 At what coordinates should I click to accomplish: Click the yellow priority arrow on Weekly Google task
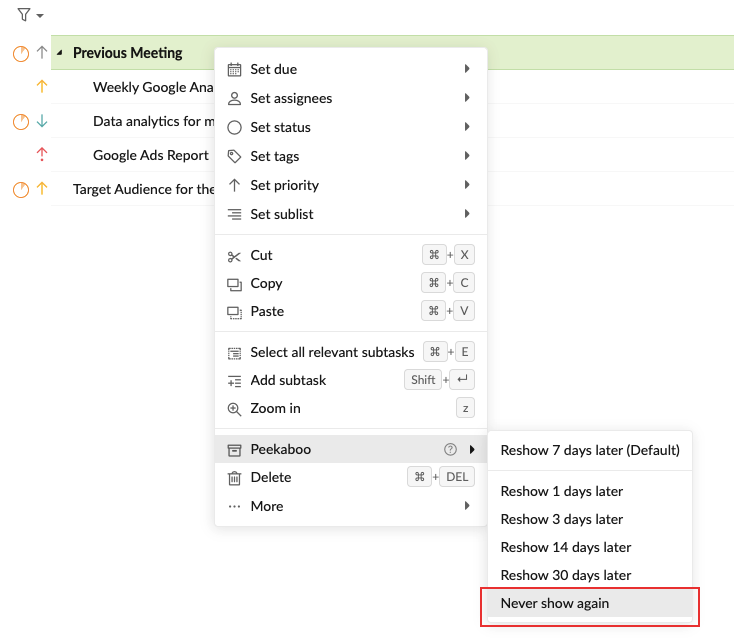42,86
